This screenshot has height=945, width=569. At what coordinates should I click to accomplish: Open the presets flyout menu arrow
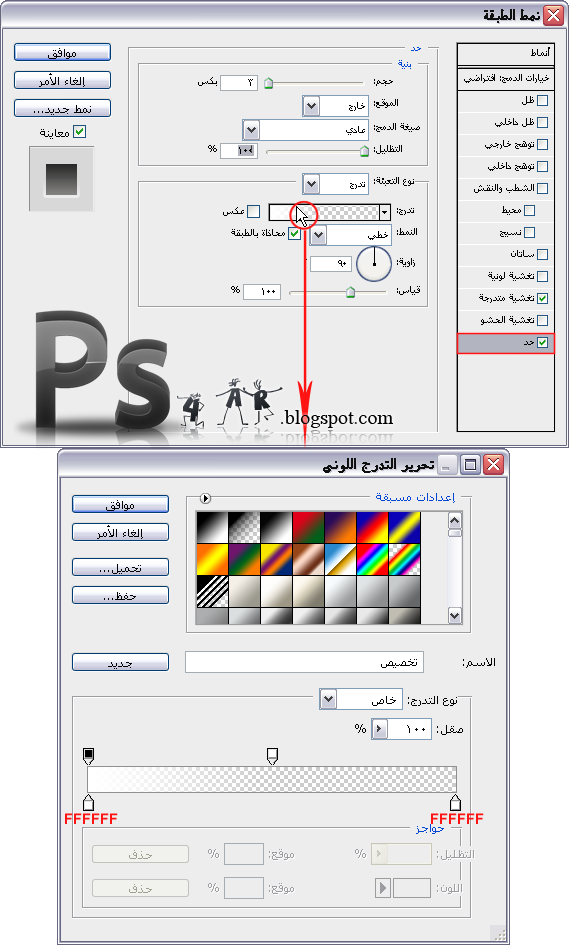[206, 498]
